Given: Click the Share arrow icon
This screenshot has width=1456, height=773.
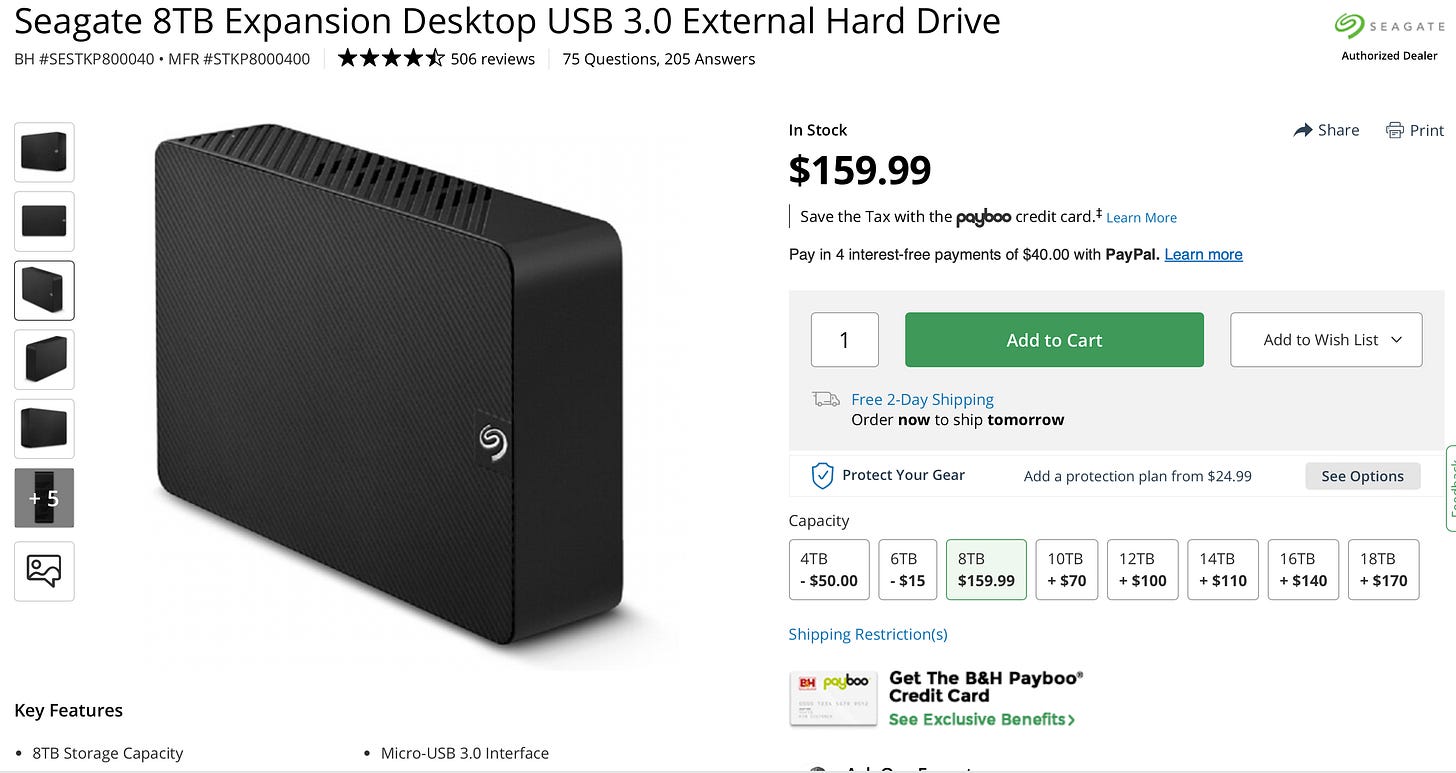Looking at the screenshot, I should [1302, 130].
